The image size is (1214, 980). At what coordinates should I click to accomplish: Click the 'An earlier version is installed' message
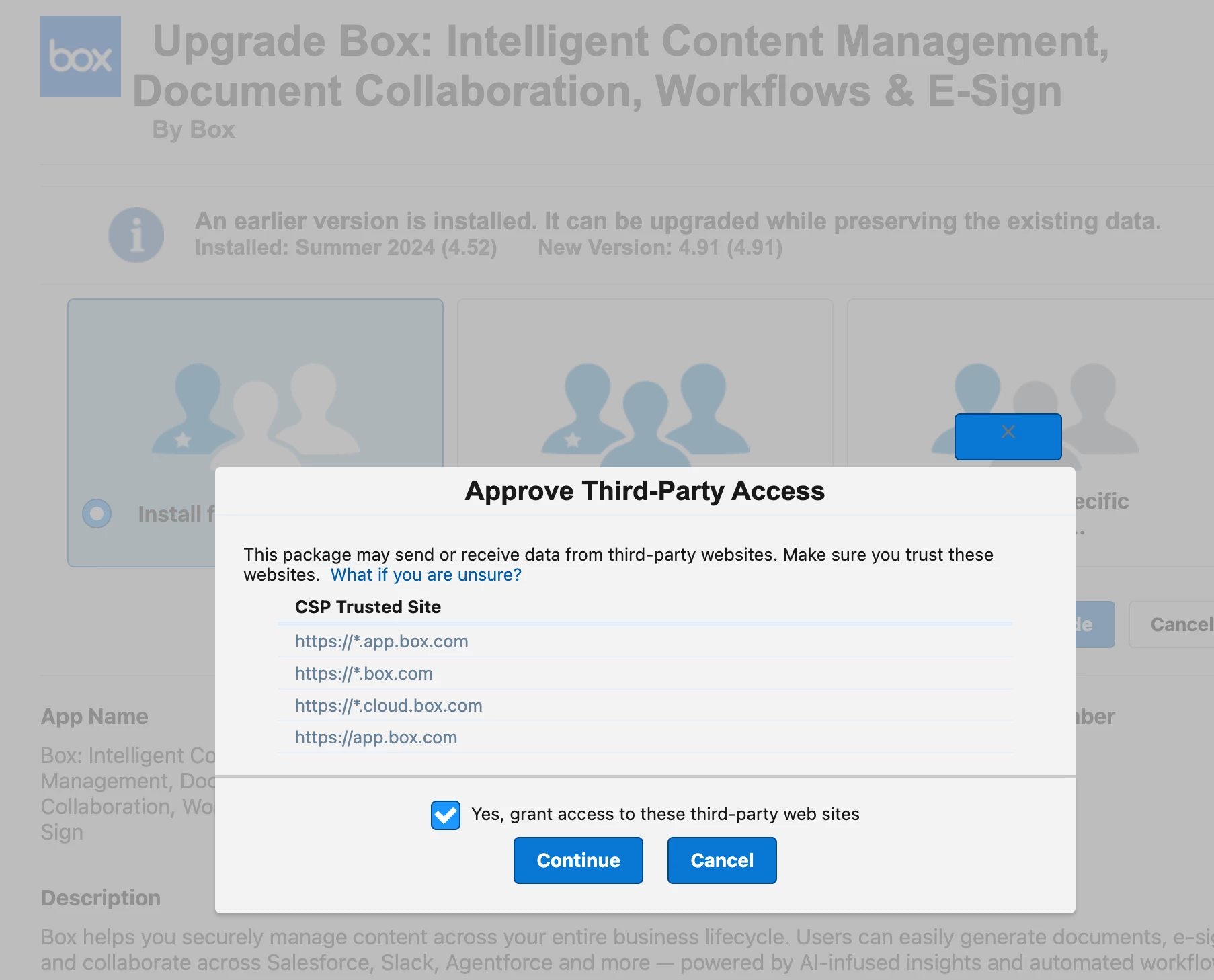tap(678, 221)
